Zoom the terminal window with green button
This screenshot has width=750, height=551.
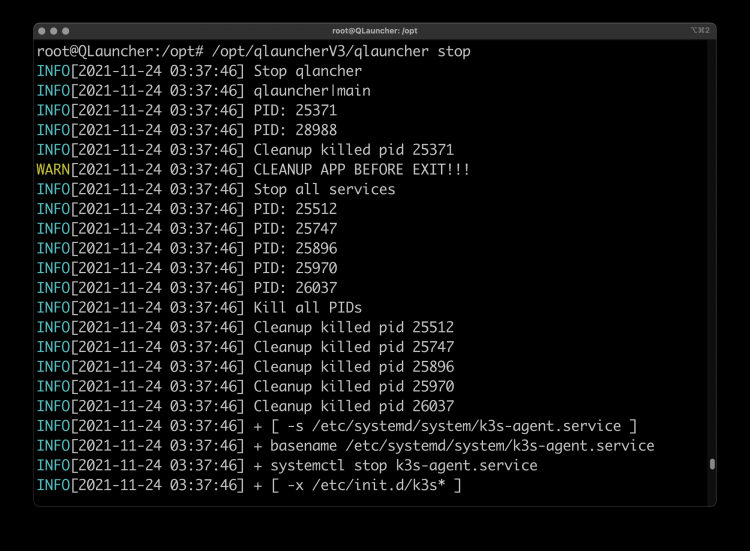[66, 31]
